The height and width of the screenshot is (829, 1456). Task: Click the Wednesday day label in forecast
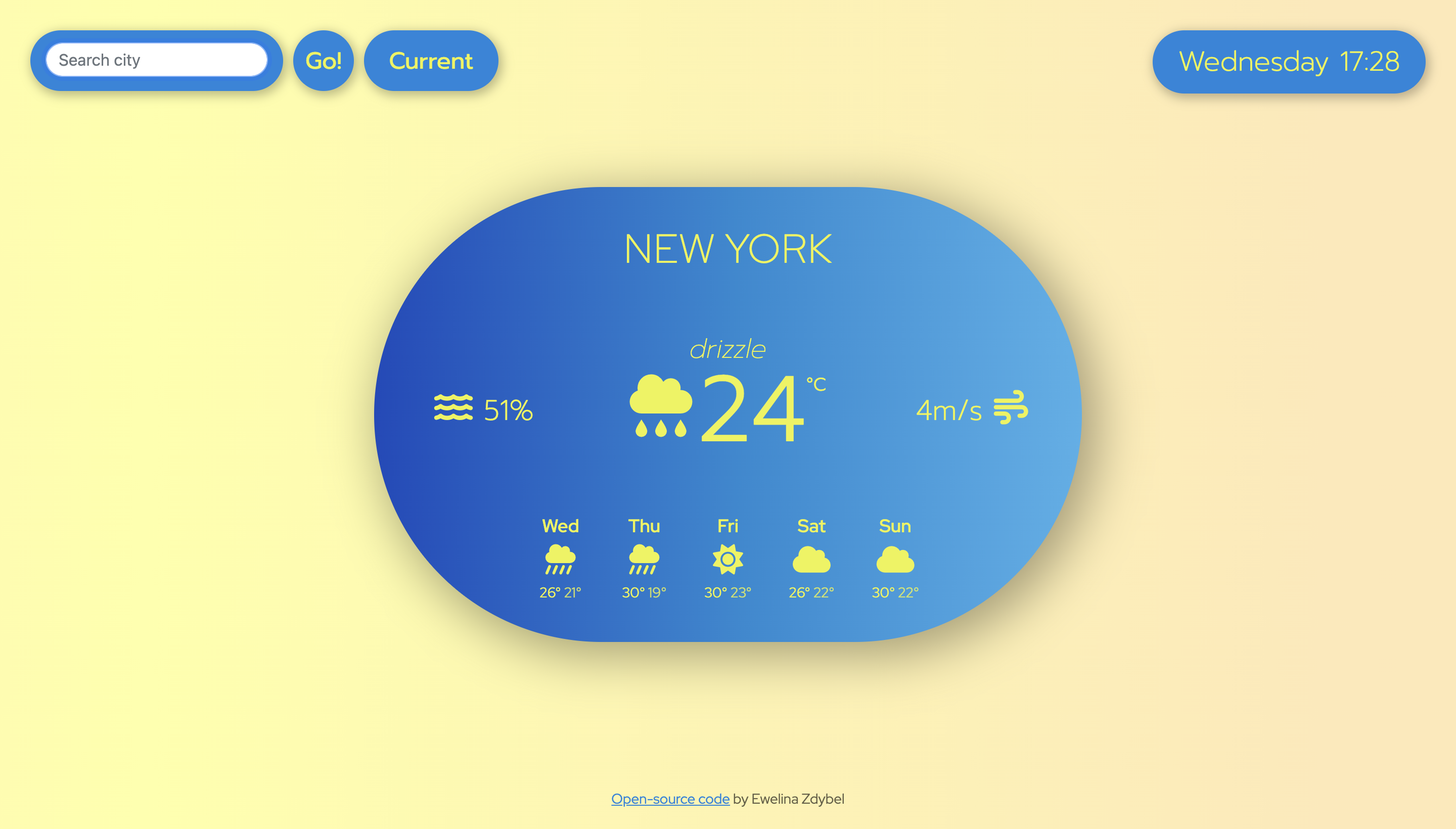pos(560,525)
